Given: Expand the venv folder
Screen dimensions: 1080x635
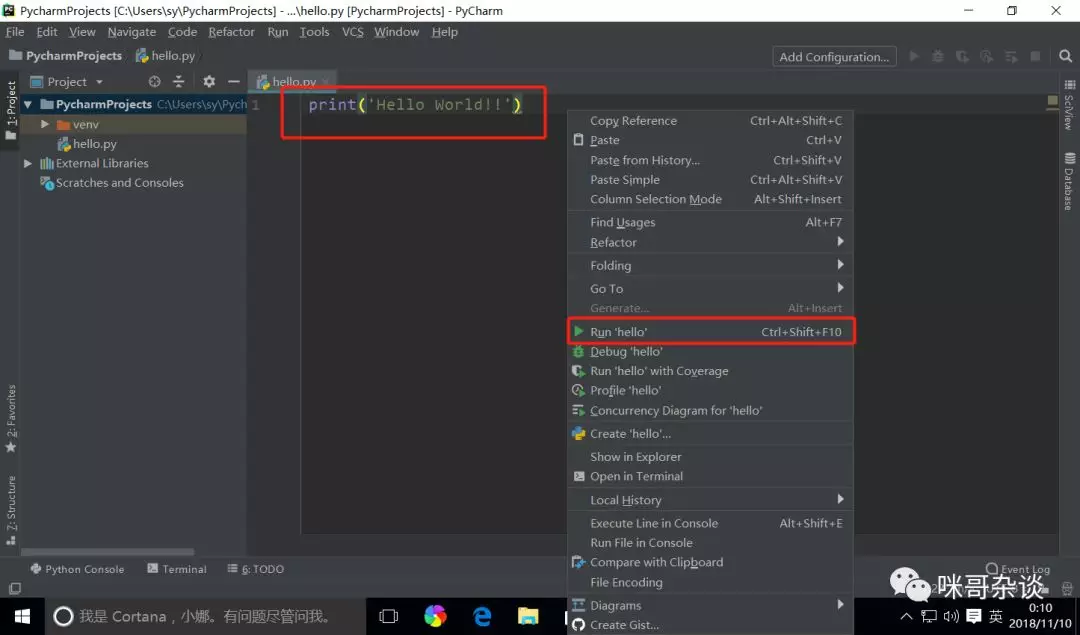Looking at the screenshot, I should tap(45, 124).
